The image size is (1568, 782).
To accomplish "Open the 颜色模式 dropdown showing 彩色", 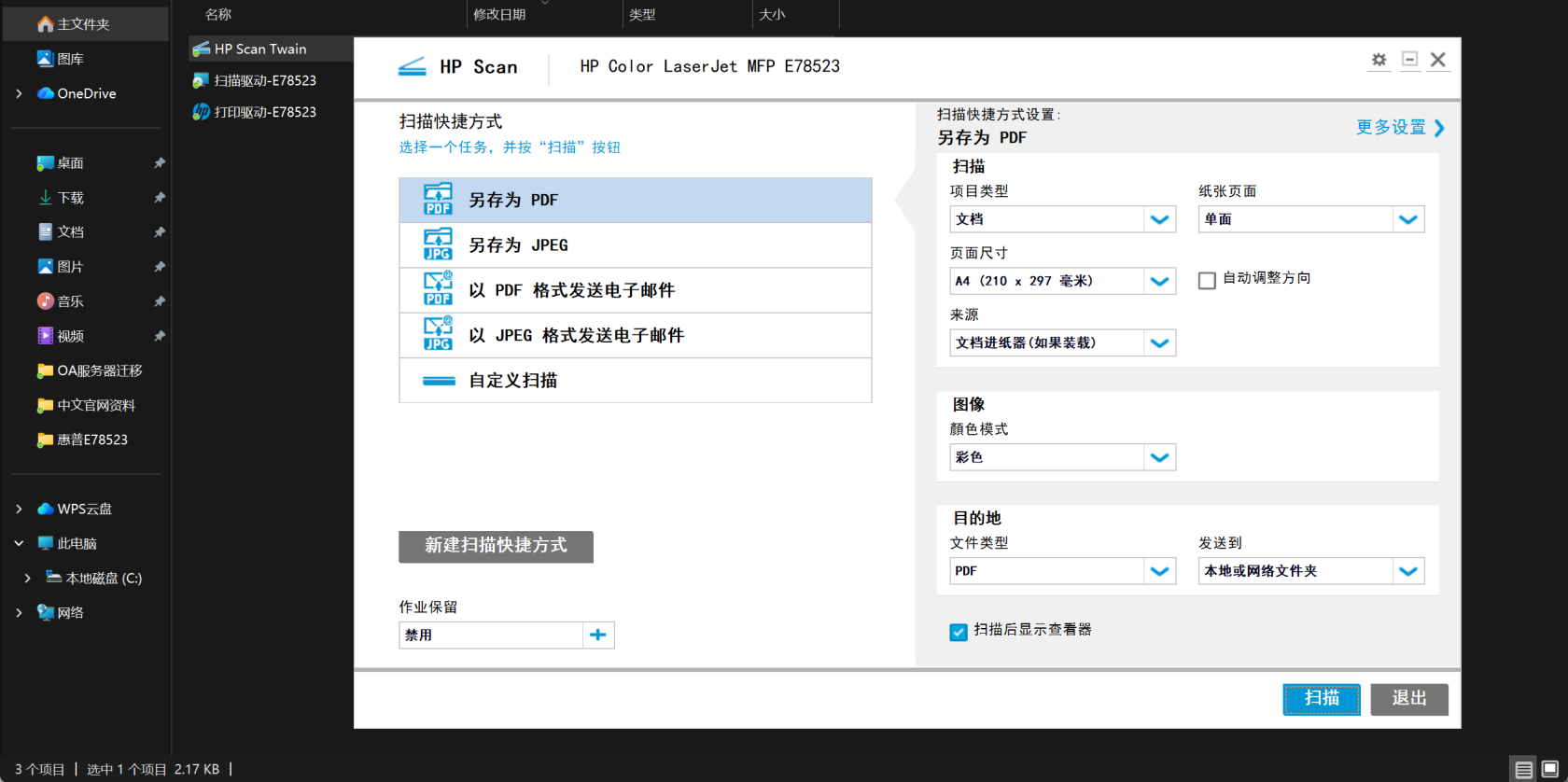I will (x=1062, y=457).
